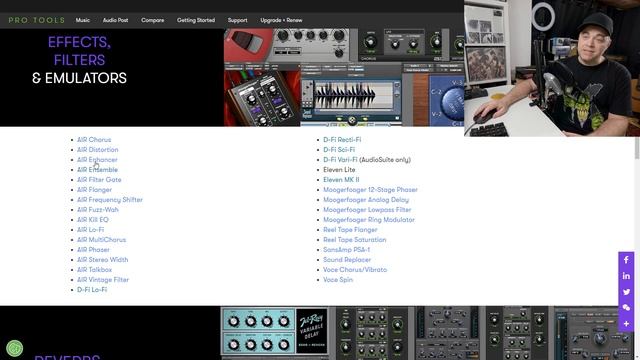640x360 pixels.
Task: Open the AIR MultiChorus link
Action: tap(102, 240)
